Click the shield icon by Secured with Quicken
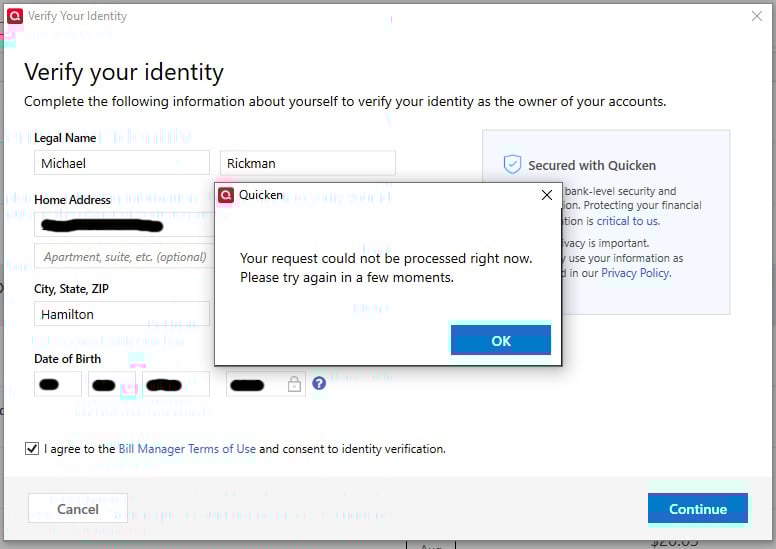 tap(512, 164)
